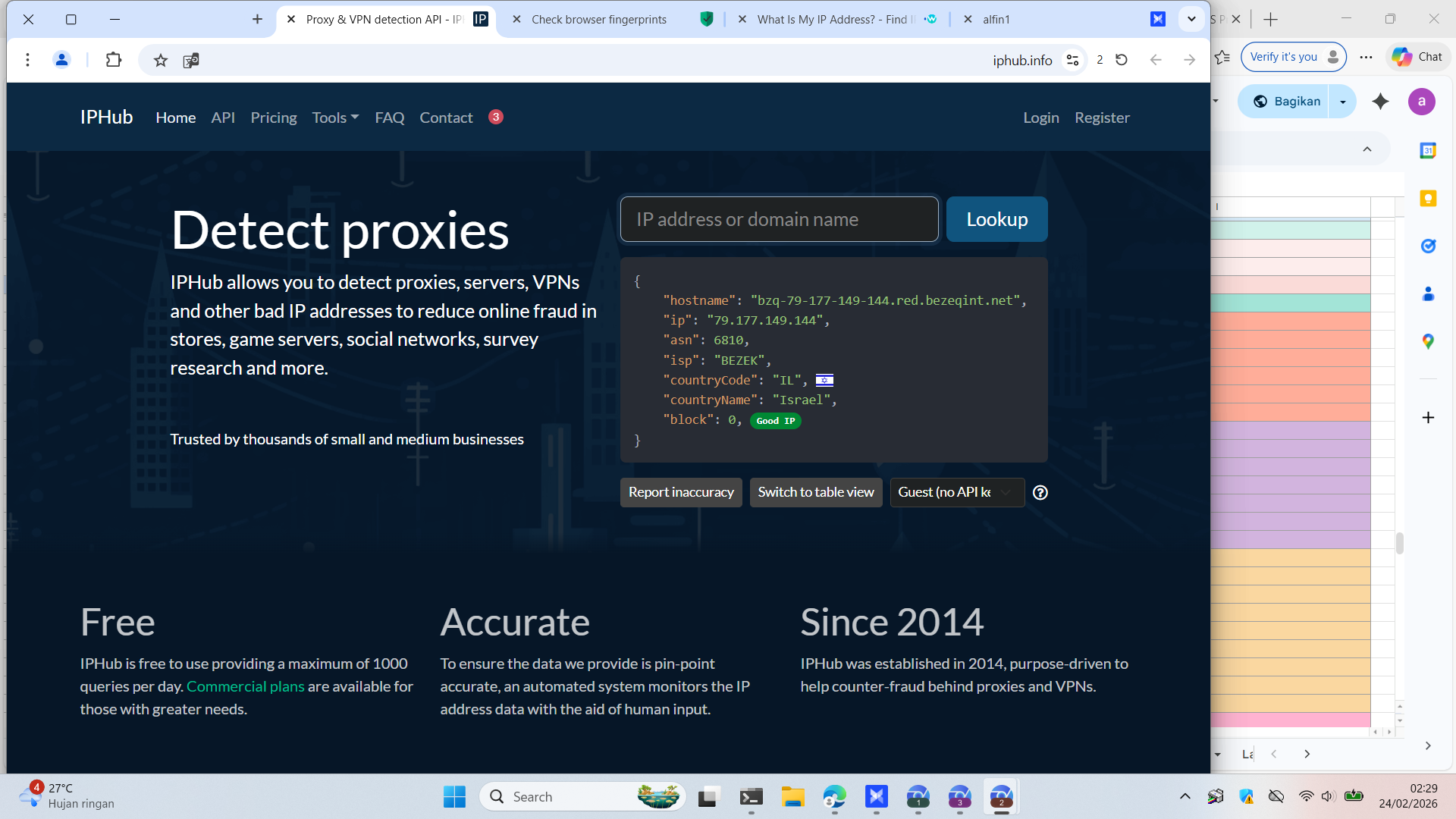Click the Gemini sparkle icon
The image size is (1456, 819).
1380,102
